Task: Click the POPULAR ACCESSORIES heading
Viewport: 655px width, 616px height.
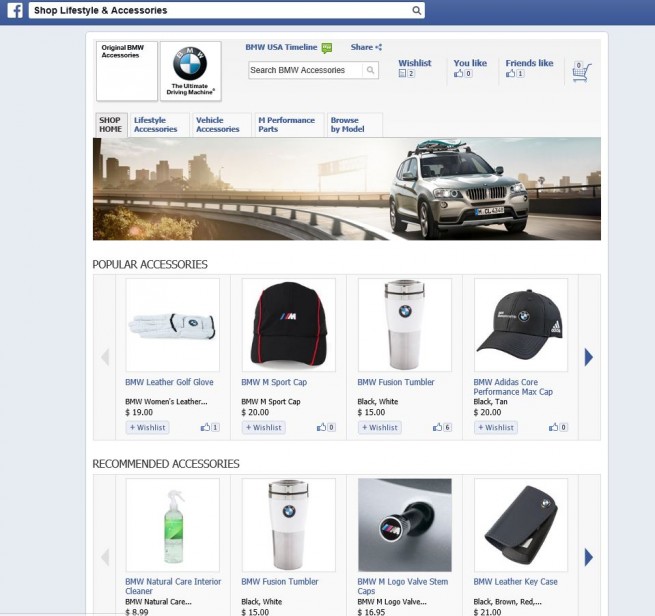Action: (150, 264)
